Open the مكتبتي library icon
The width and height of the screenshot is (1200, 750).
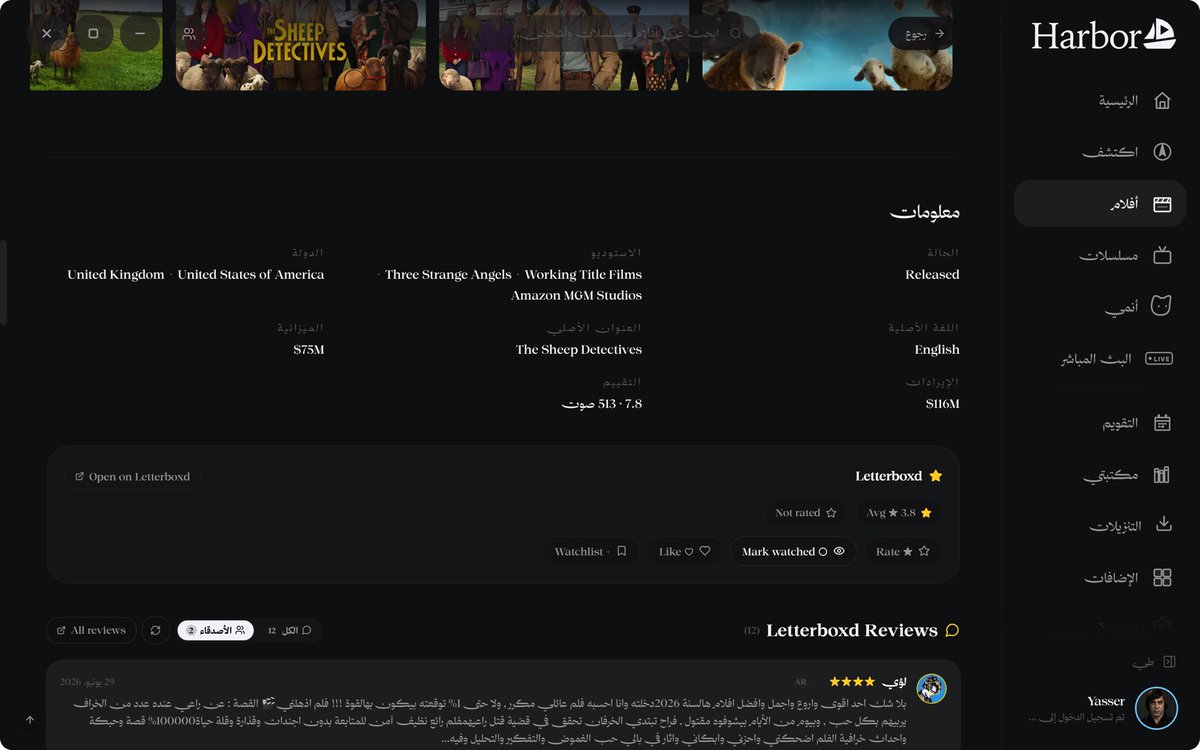1162,474
